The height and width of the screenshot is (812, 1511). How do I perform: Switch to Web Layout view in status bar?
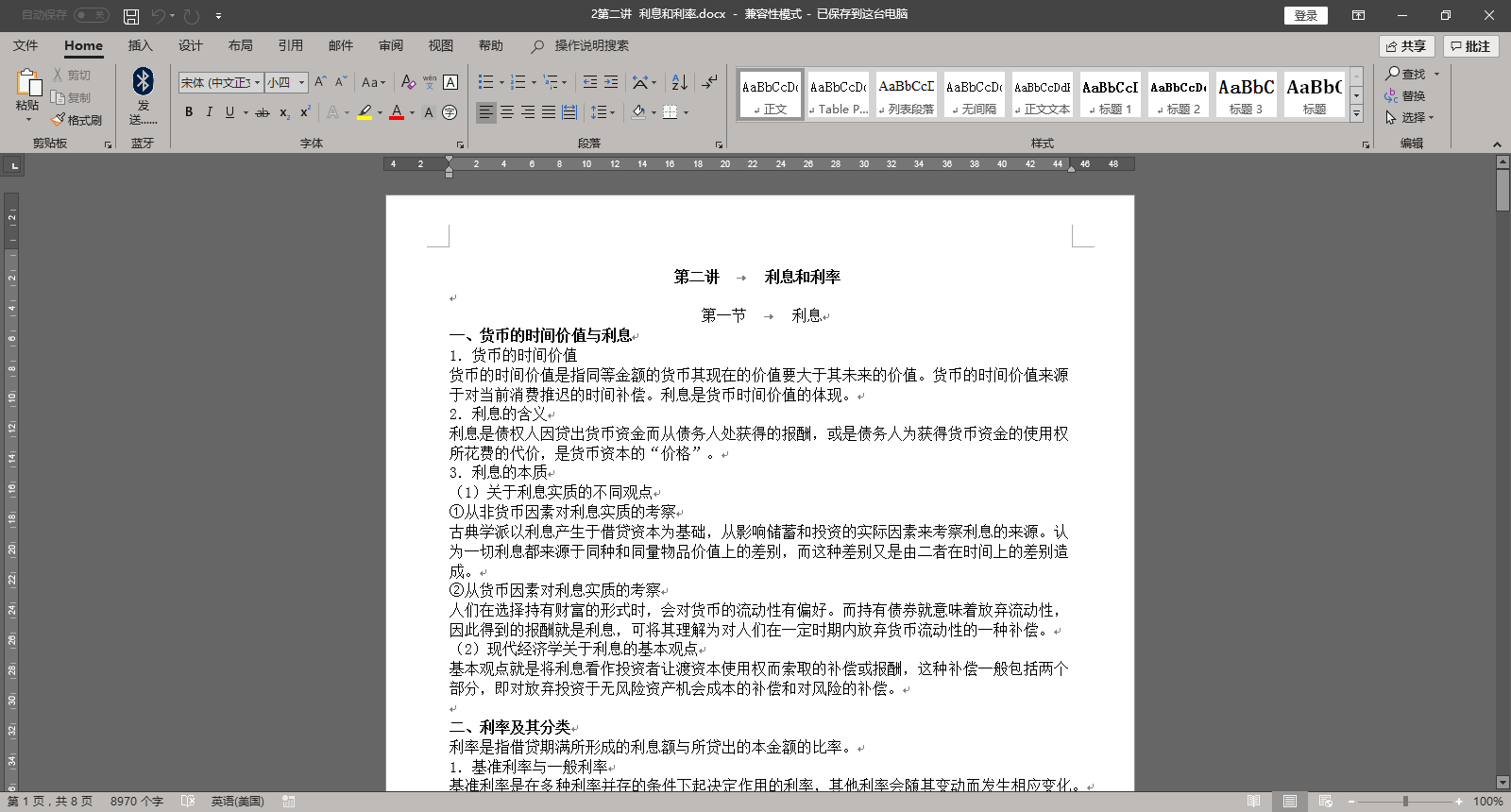[x=1325, y=802]
